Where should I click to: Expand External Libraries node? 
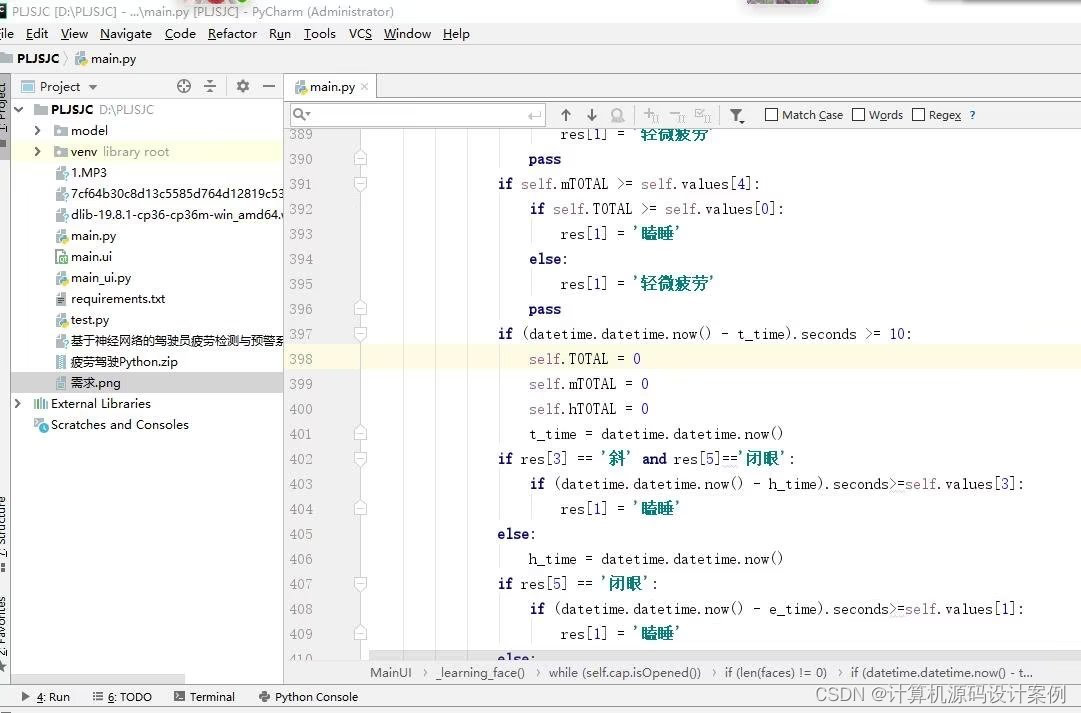[18, 403]
